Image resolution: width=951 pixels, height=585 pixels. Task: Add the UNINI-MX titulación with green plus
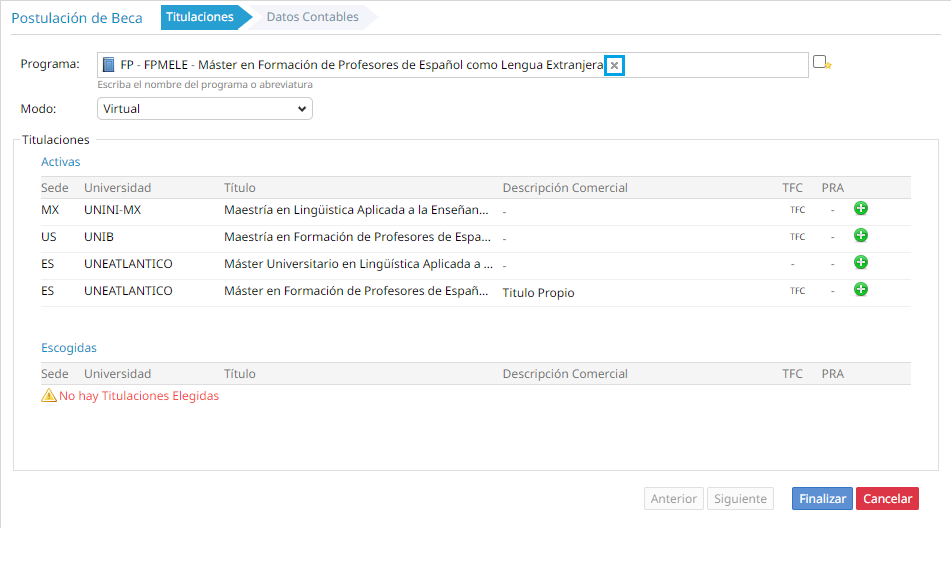(860, 209)
